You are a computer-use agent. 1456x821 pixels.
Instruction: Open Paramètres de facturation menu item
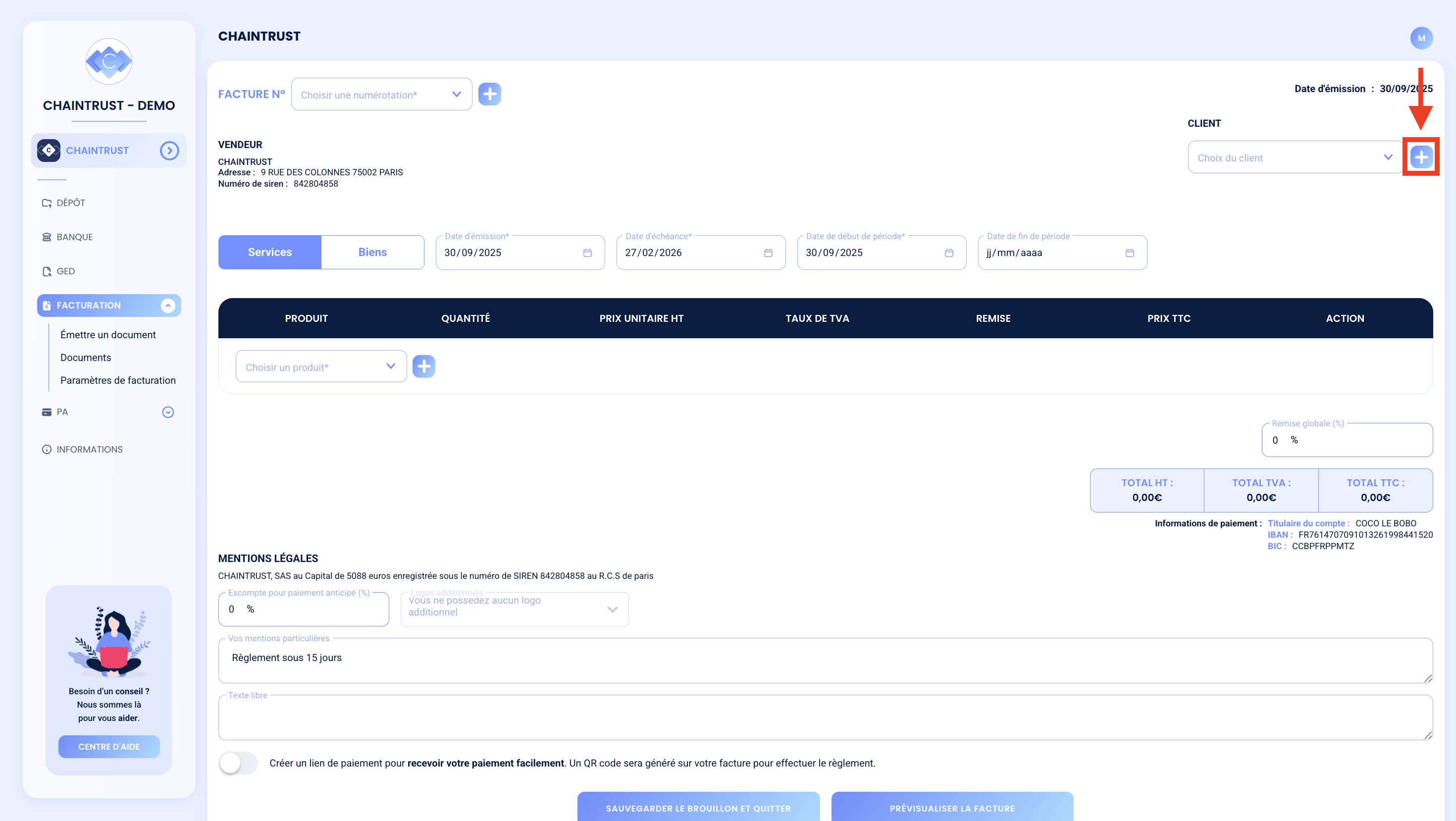pos(118,380)
